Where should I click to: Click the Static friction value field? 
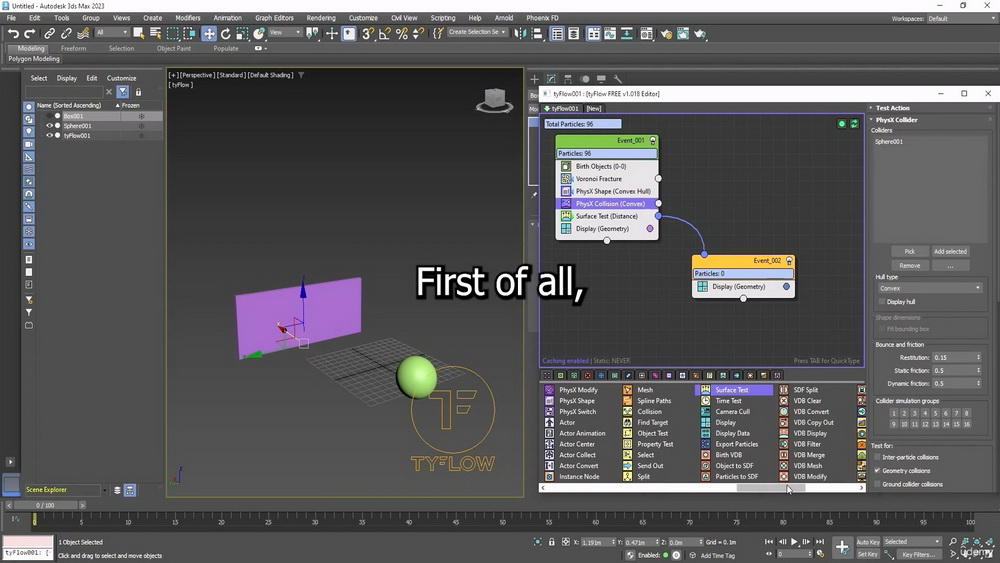pyautogui.click(x=953, y=370)
